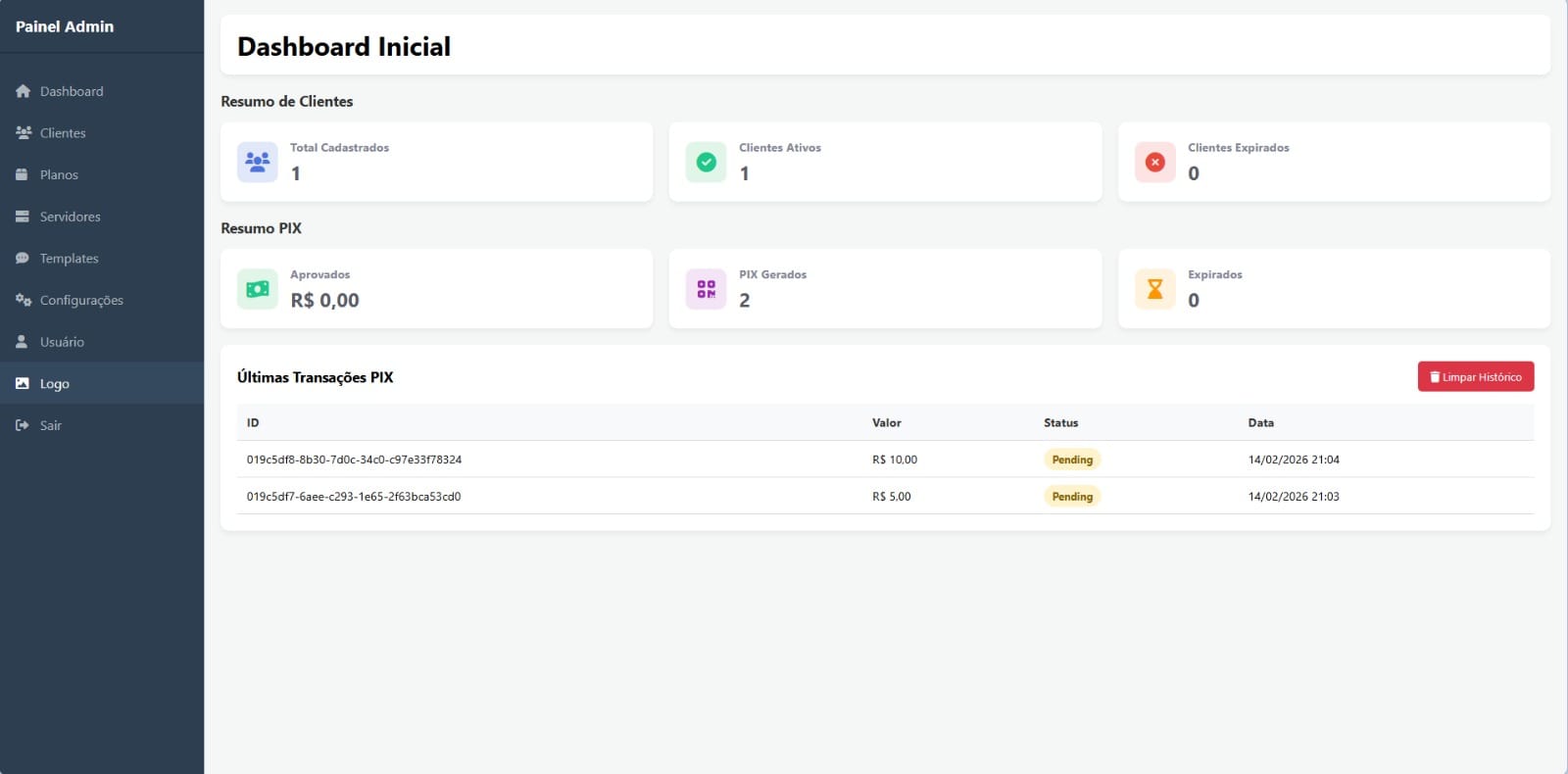
Task: Open the Templates menu item
Action: pyautogui.click(x=102, y=259)
